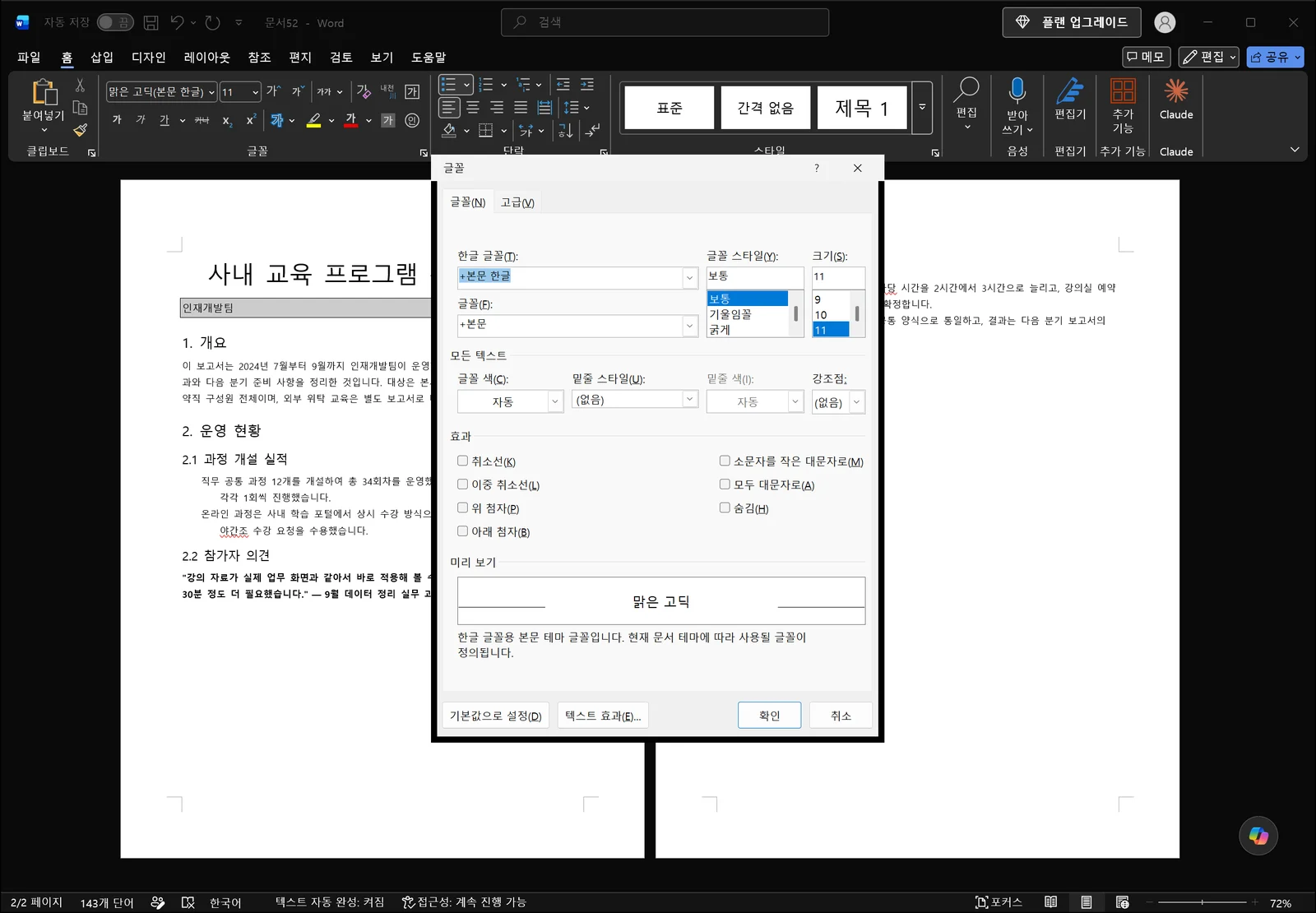Click the yellow highlight color button
Image resolution: width=1316 pixels, height=913 pixels.
click(x=314, y=121)
